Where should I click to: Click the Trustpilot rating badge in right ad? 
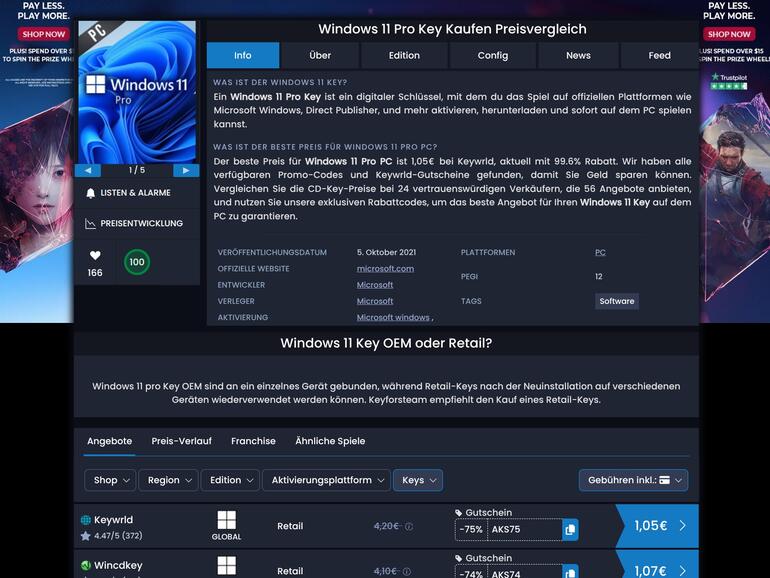[x=729, y=82]
